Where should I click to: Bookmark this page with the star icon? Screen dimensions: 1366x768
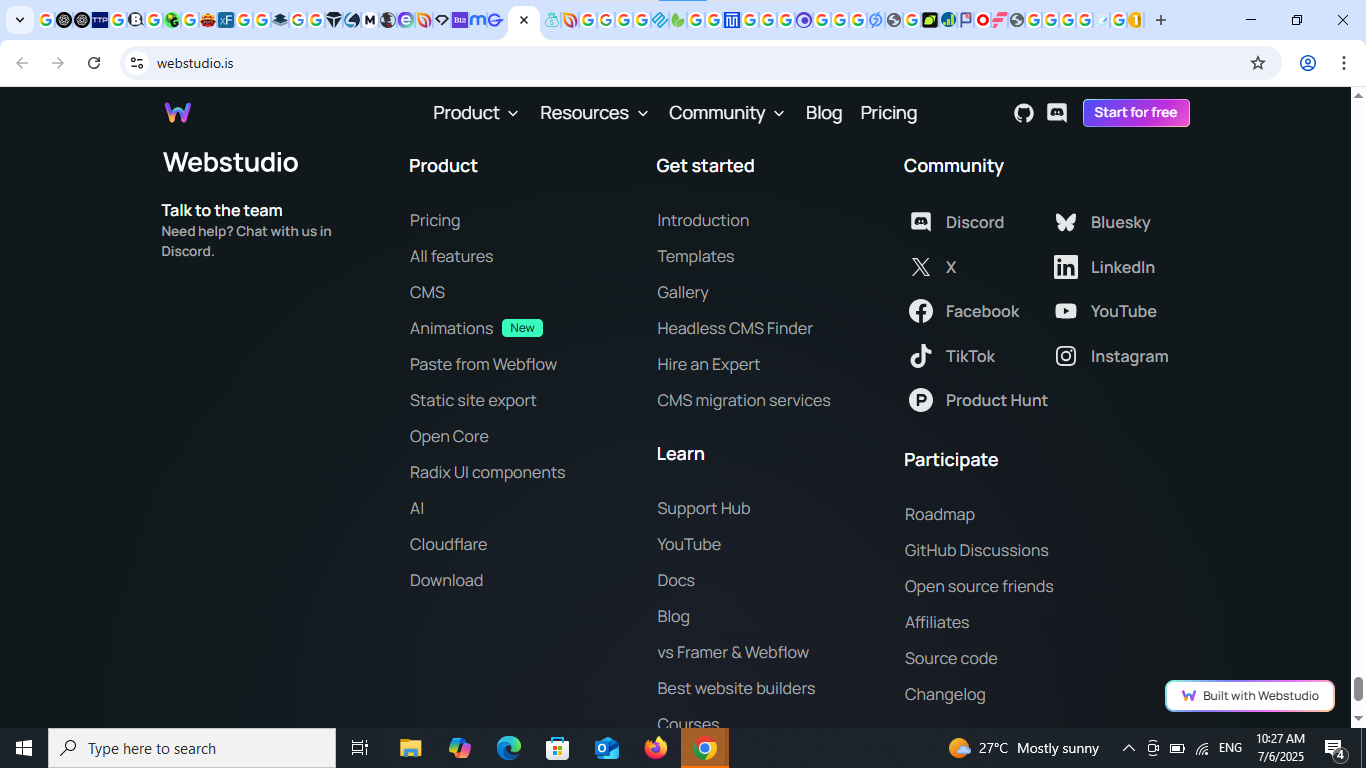point(1258,63)
